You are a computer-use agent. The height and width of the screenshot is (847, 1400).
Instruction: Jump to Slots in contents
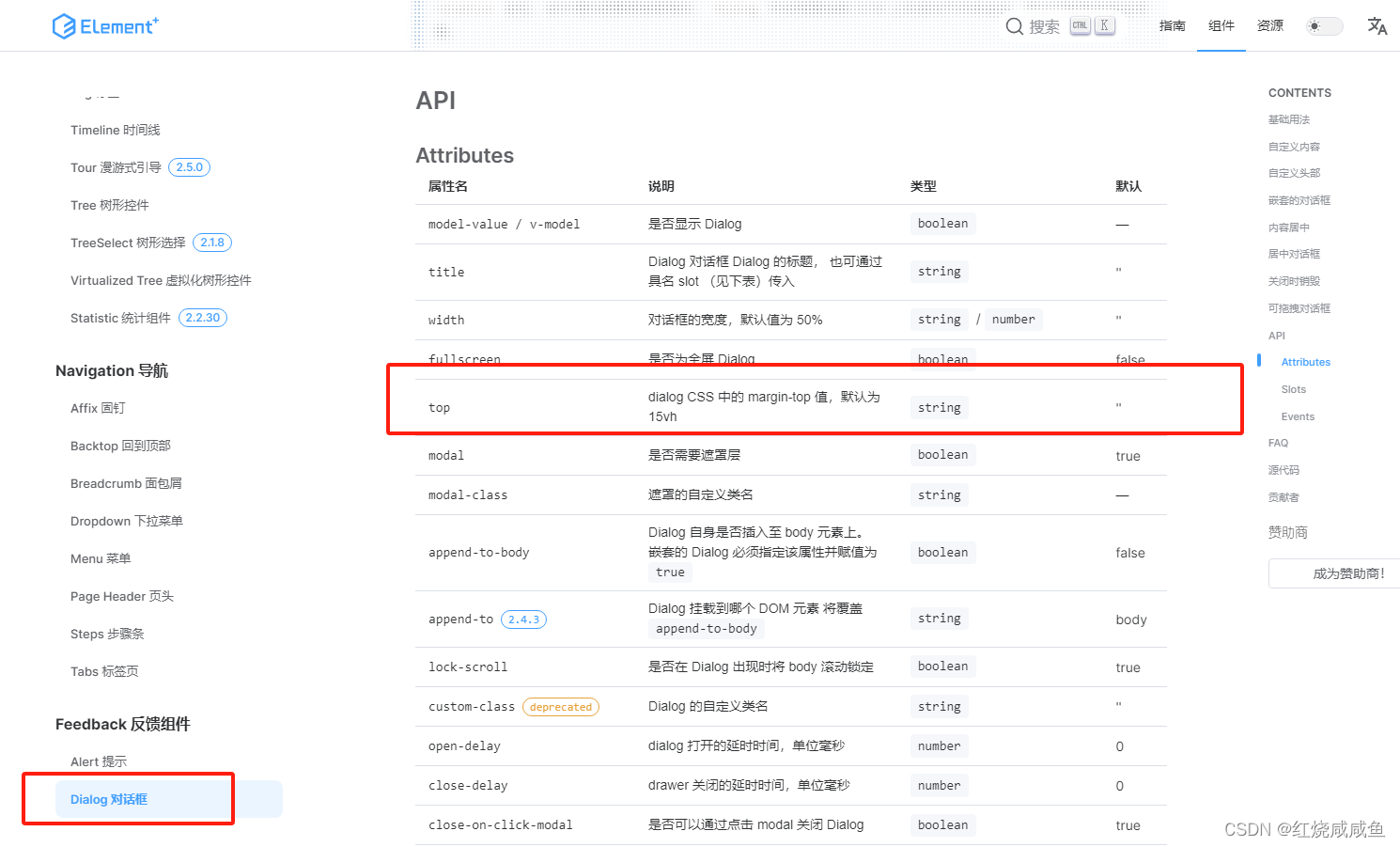tap(1294, 389)
